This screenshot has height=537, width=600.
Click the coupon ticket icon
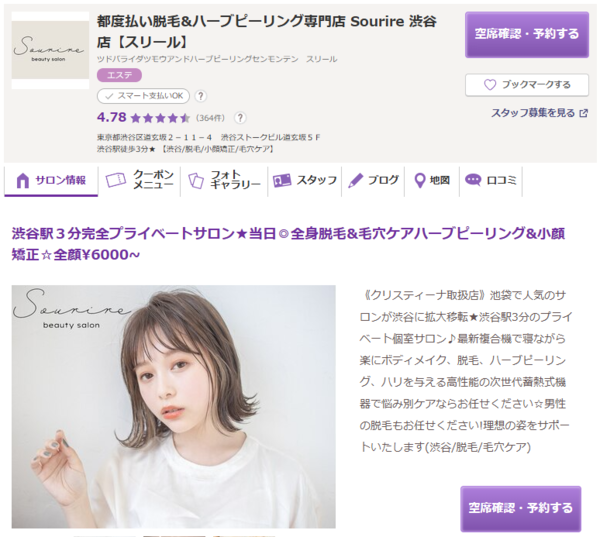click(x=116, y=180)
